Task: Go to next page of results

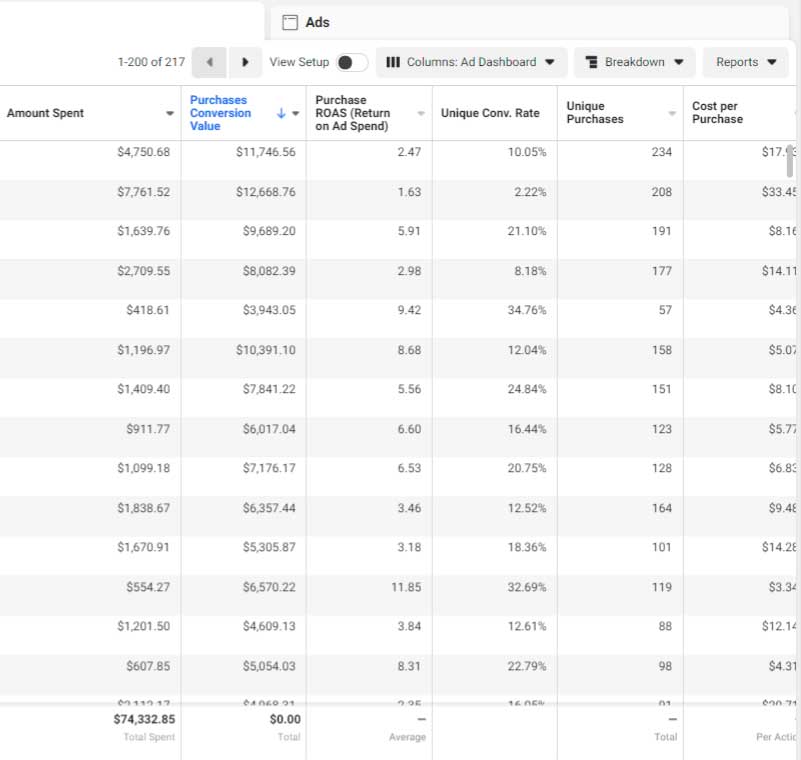Action: coord(245,62)
